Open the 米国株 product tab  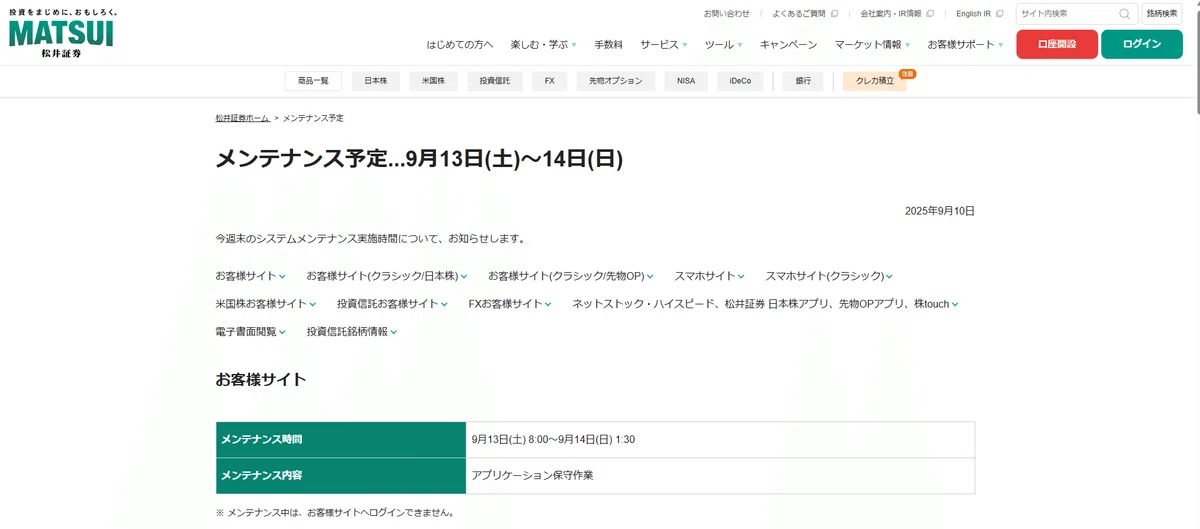pos(433,81)
